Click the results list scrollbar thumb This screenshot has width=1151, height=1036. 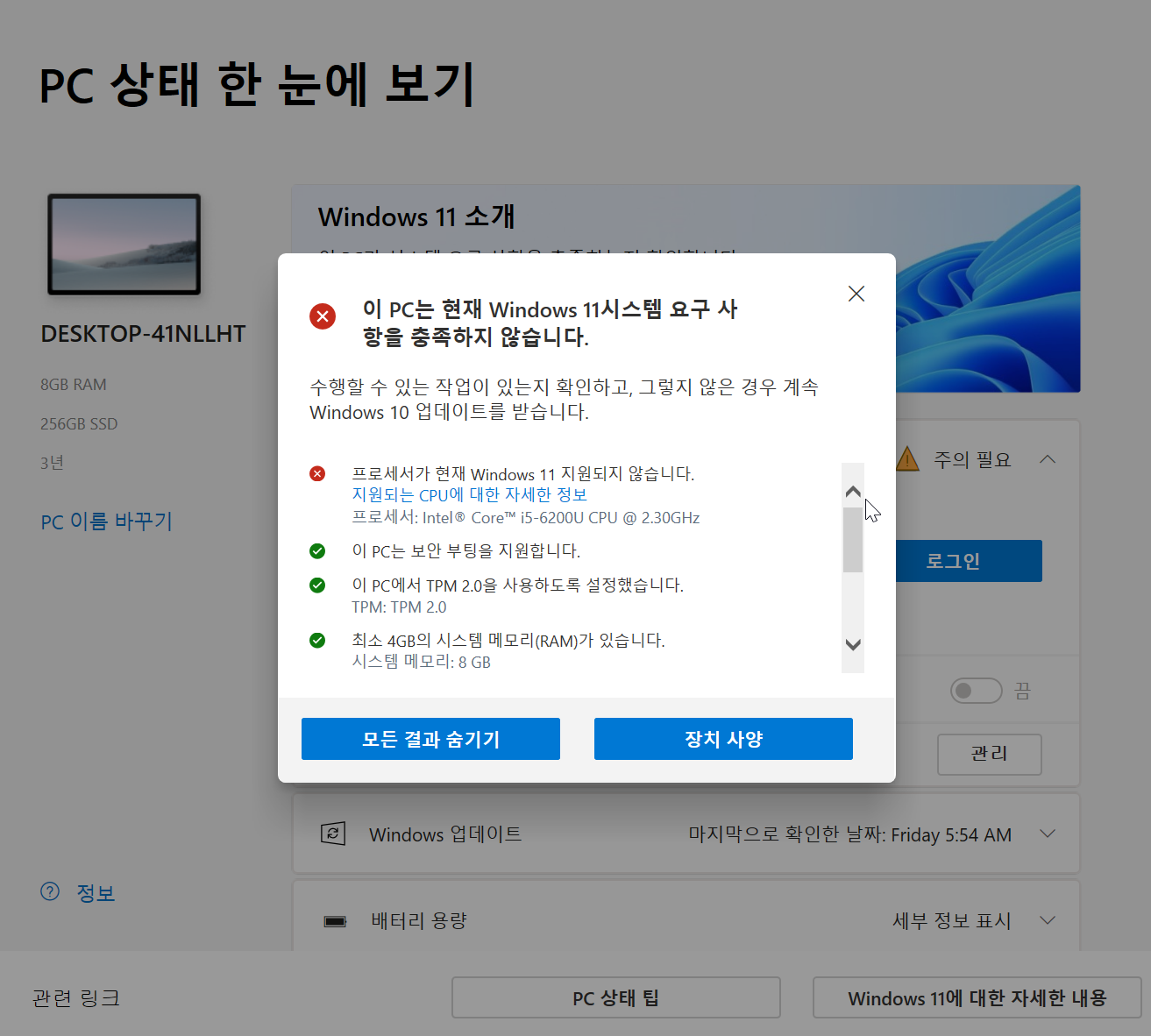[853, 540]
